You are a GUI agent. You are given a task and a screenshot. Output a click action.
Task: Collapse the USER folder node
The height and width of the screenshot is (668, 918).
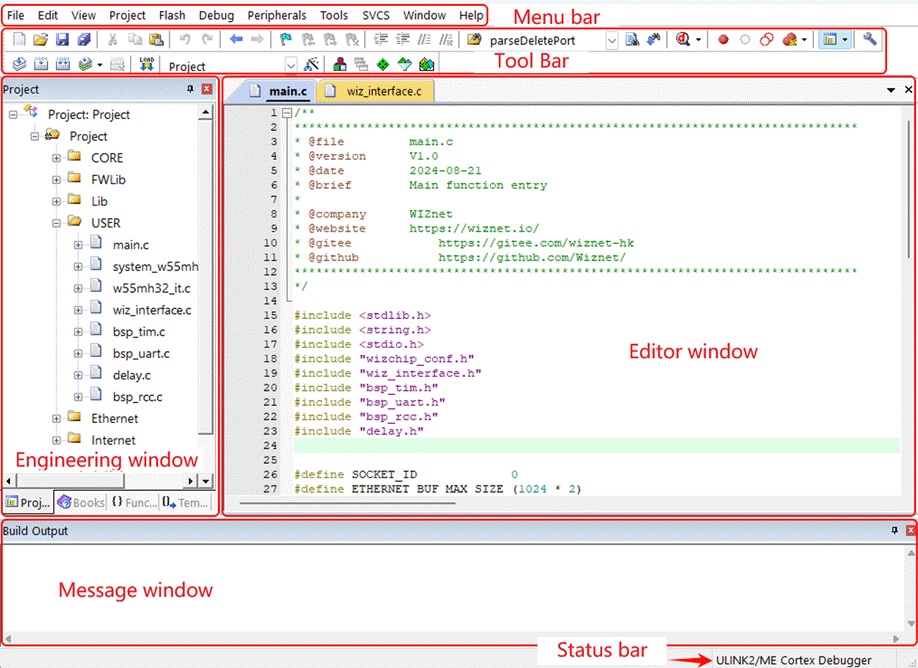[56, 223]
